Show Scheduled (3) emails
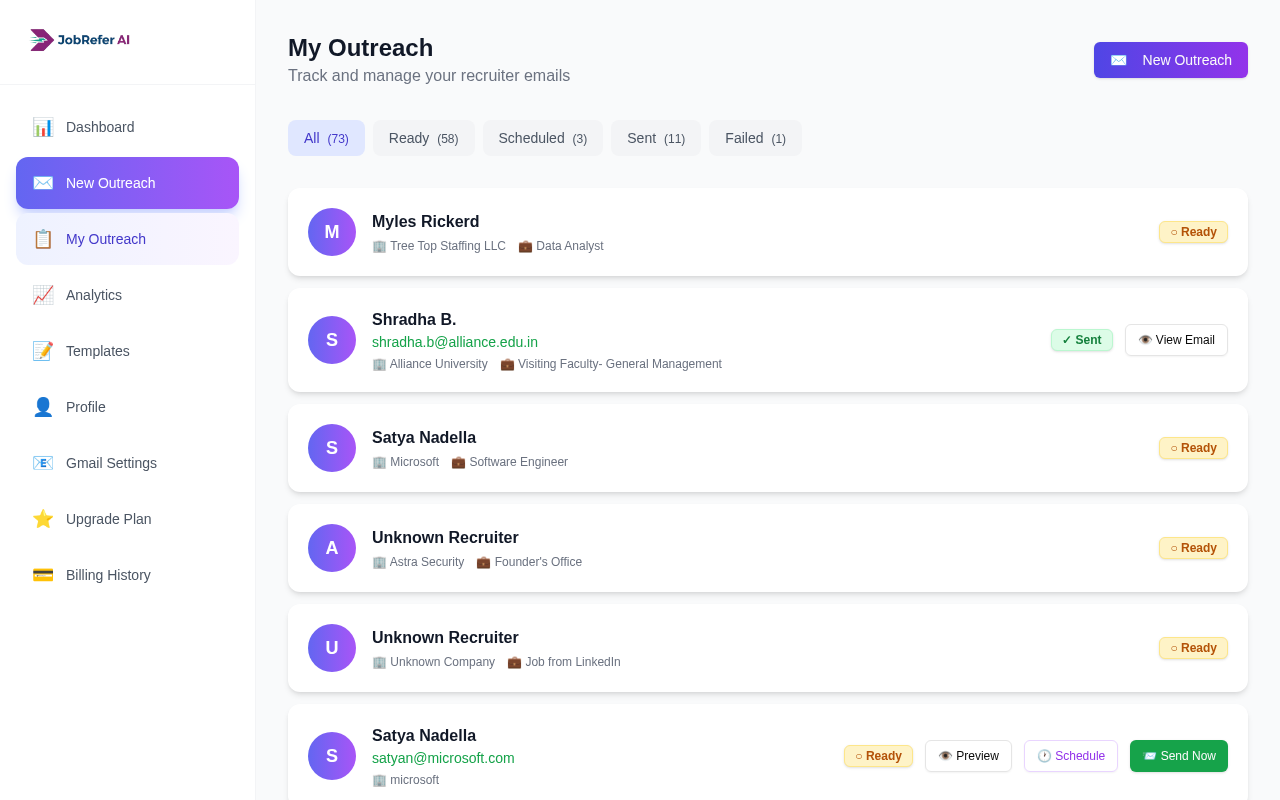Viewport: 1280px width, 800px height. 543,138
